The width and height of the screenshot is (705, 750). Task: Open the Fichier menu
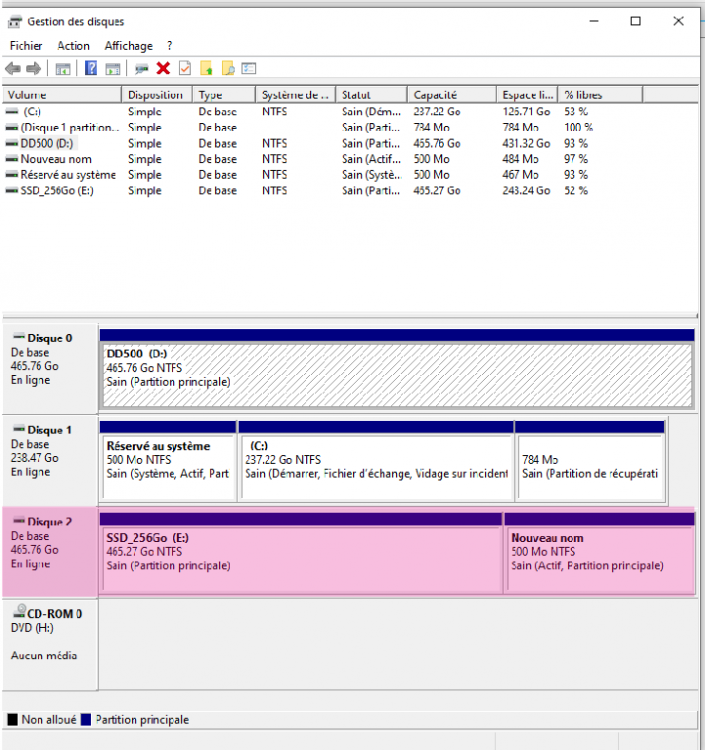(x=26, y=46)
